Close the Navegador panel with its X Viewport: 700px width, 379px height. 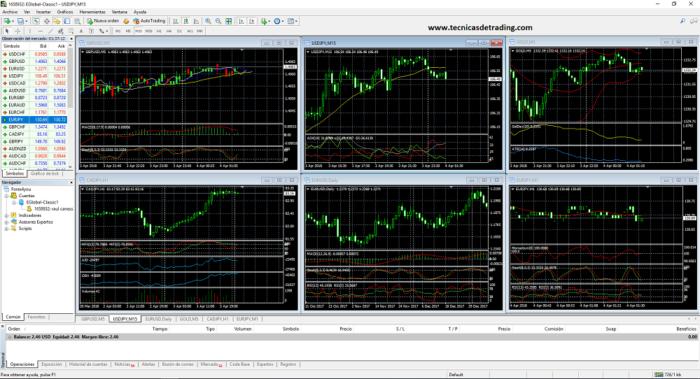pyautogui.click(x=71, y=183)
